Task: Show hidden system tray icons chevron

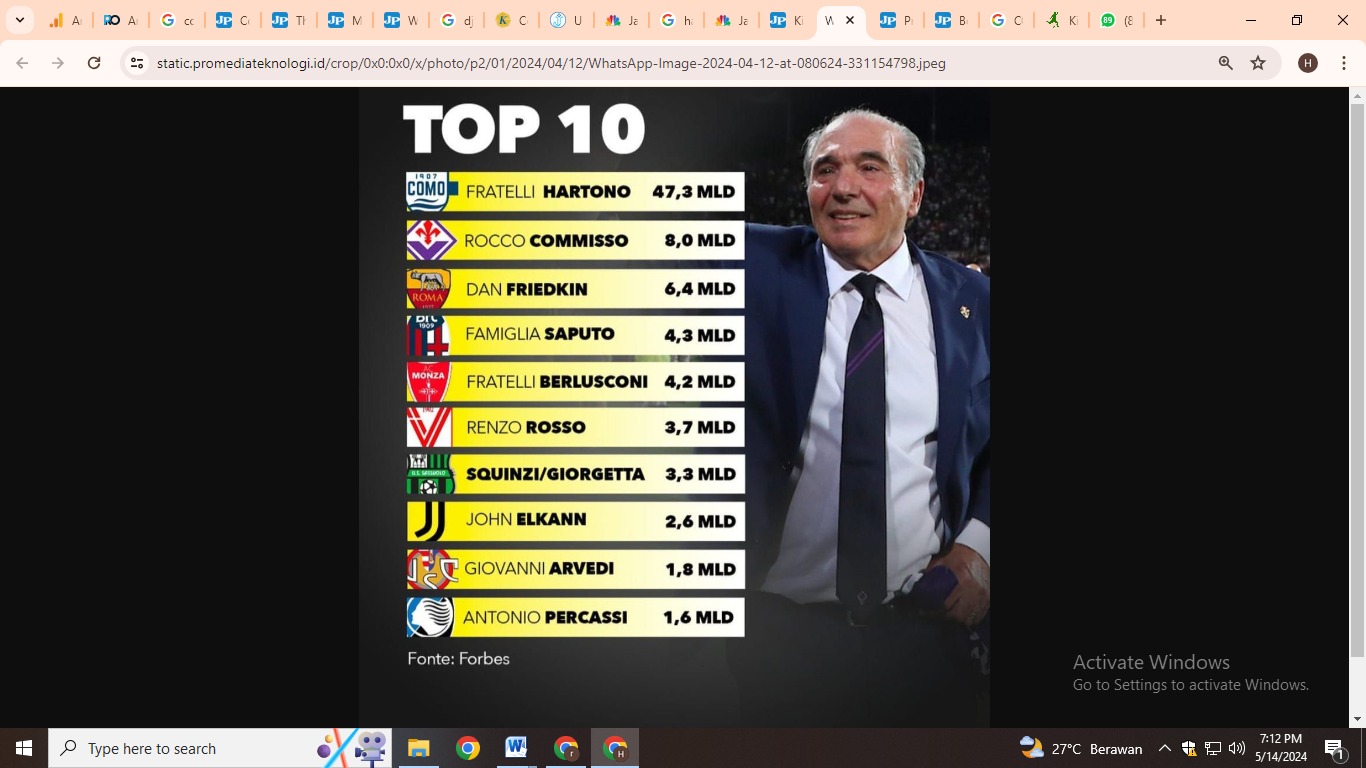Action: [x=1164, y=748]
